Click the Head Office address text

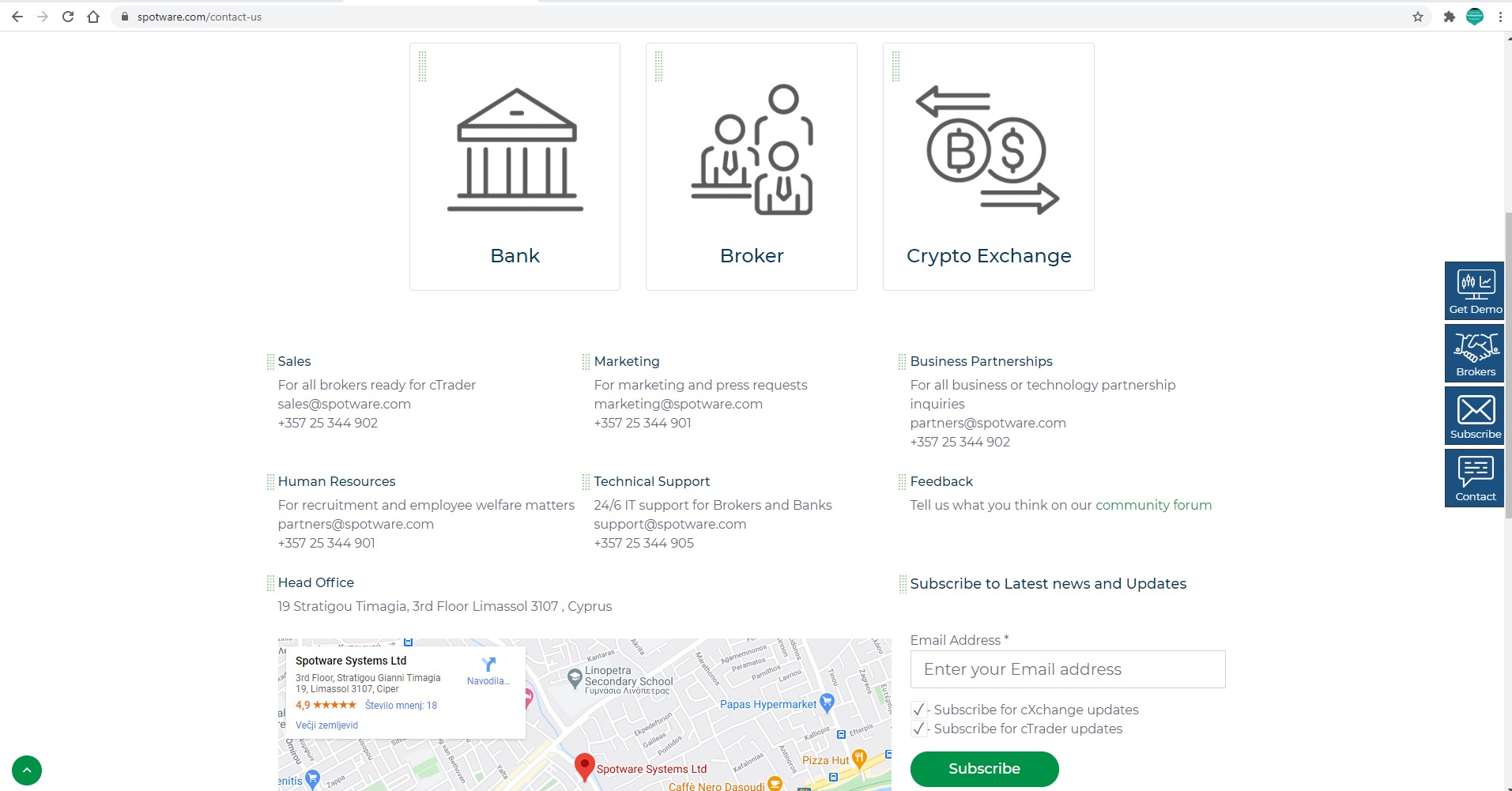tap(445, 606)
